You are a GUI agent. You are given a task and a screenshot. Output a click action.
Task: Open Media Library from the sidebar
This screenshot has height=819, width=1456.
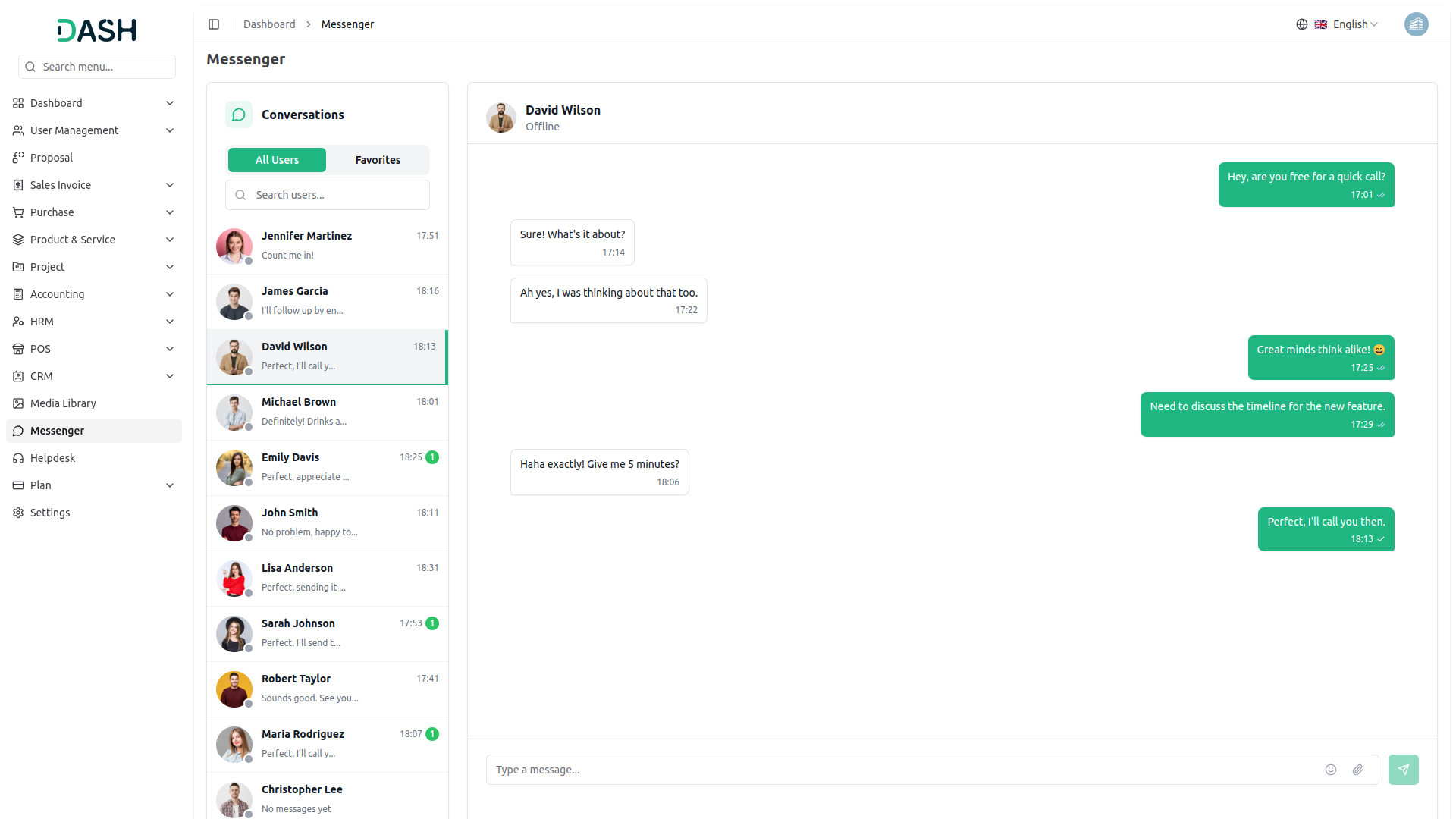(63, 403)
